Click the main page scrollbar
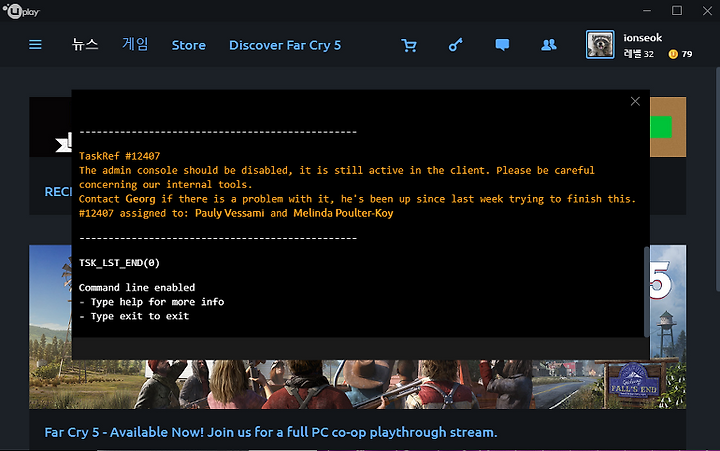The width and height of the screenshot is (720, 451). coord(717,179)
